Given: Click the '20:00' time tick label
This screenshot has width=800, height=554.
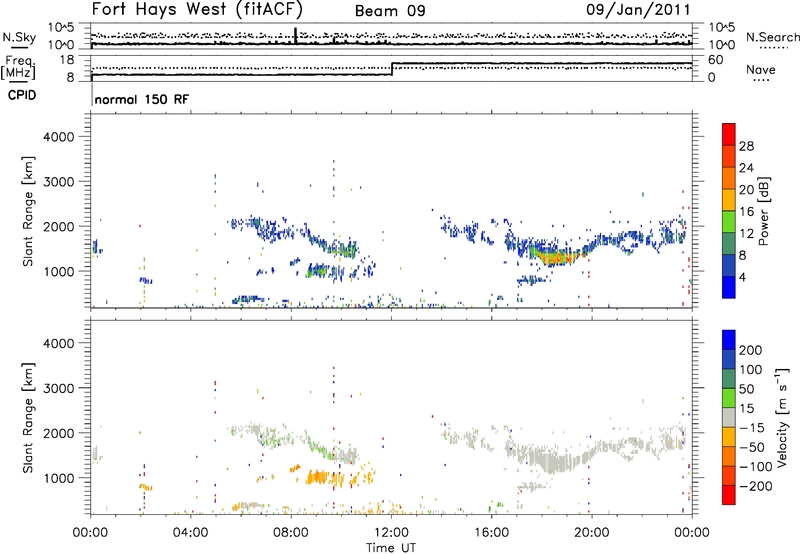Looking at the screenshot, I should (591, 533).
